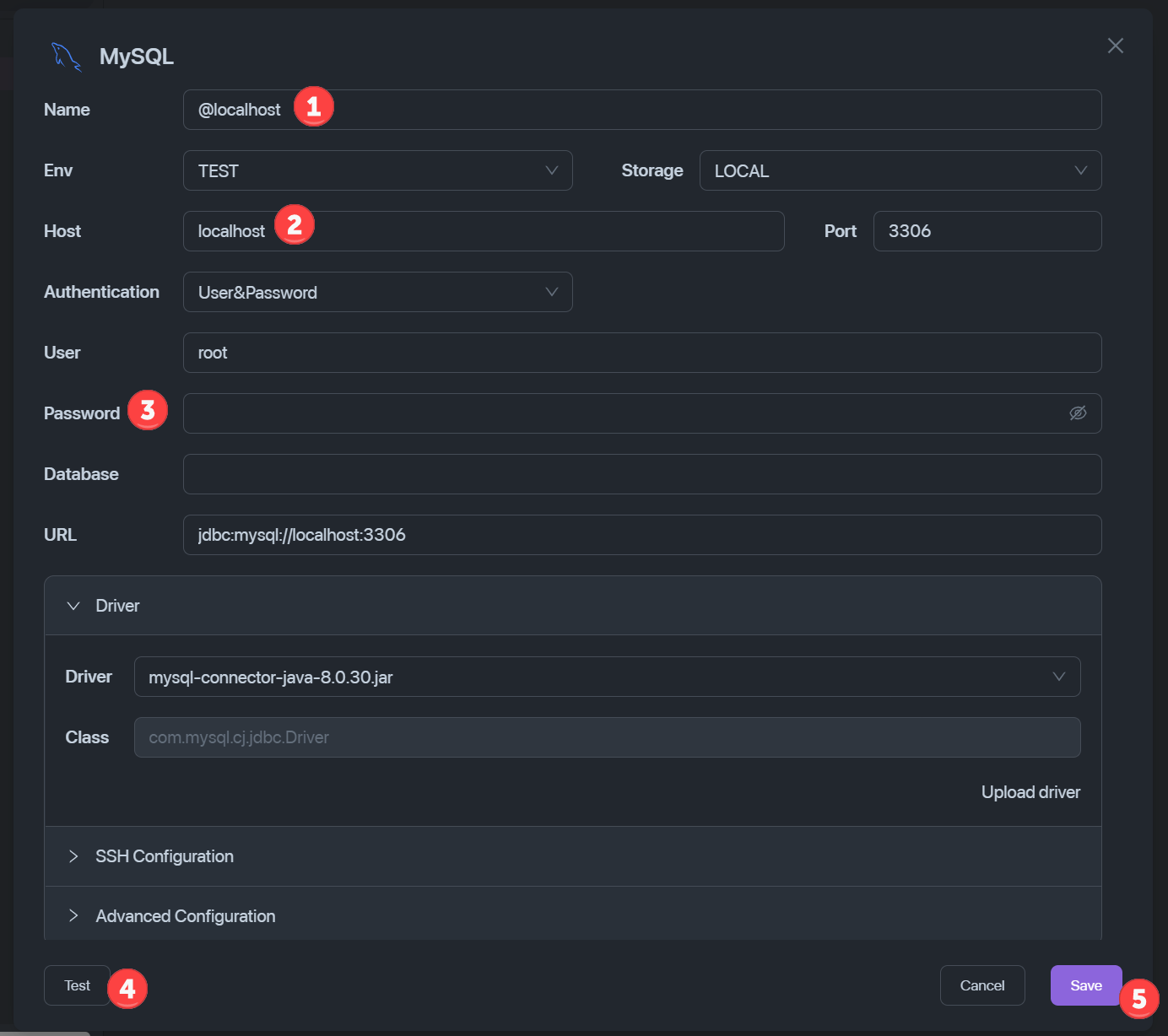Open the Env dropdown showing TEST

377,170
